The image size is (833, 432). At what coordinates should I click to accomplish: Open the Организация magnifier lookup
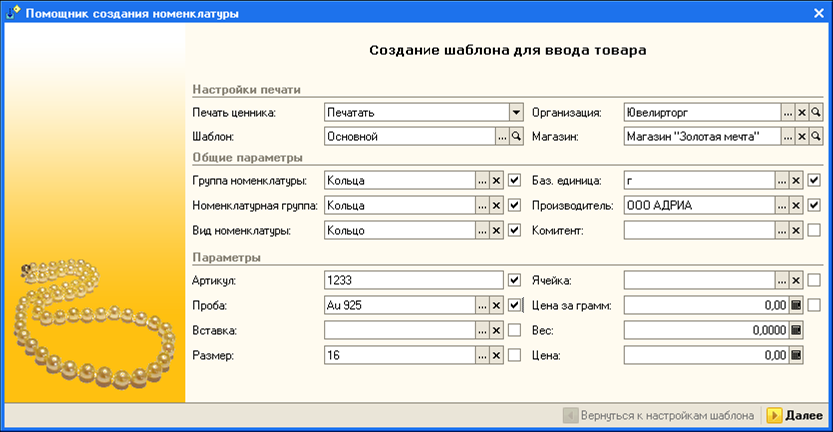[x=816, y=113]
